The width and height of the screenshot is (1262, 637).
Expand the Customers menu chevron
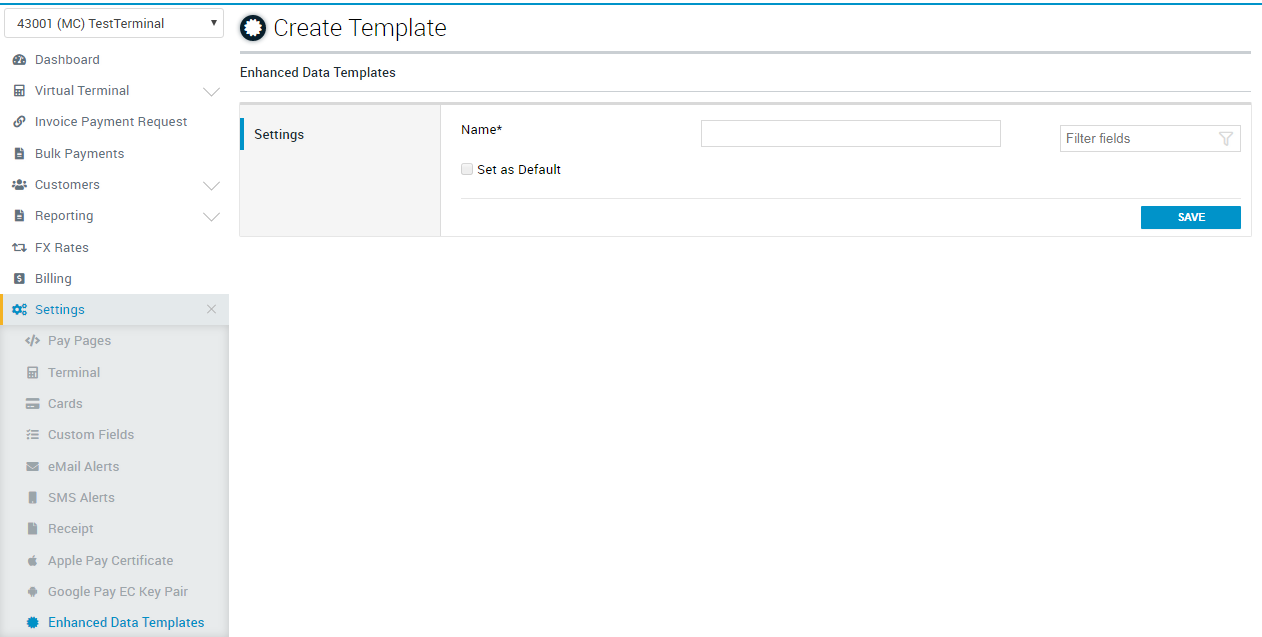(211, 186)
